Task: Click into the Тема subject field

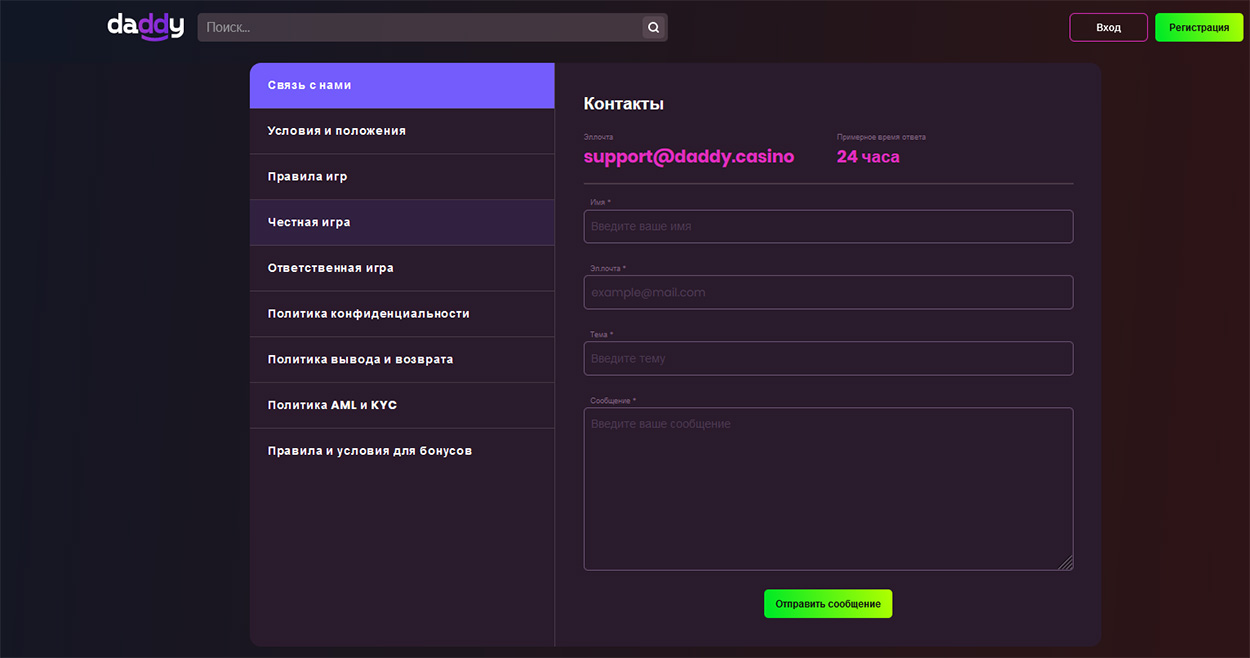Action: 828,359
